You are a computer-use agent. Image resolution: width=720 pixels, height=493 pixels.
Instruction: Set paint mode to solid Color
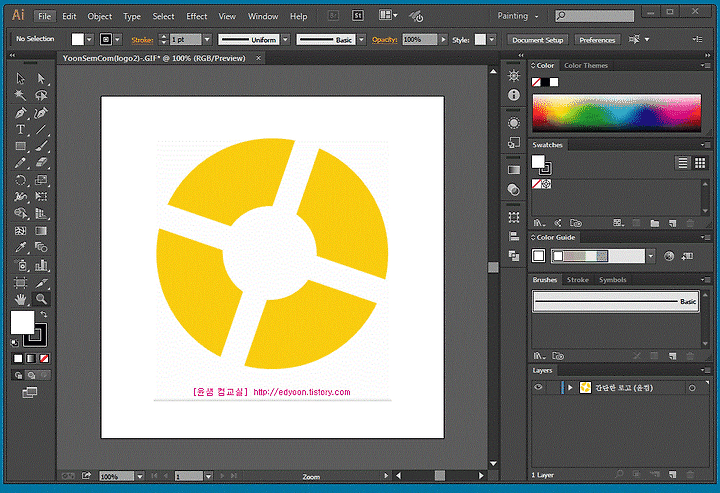(x=18, y=359)
